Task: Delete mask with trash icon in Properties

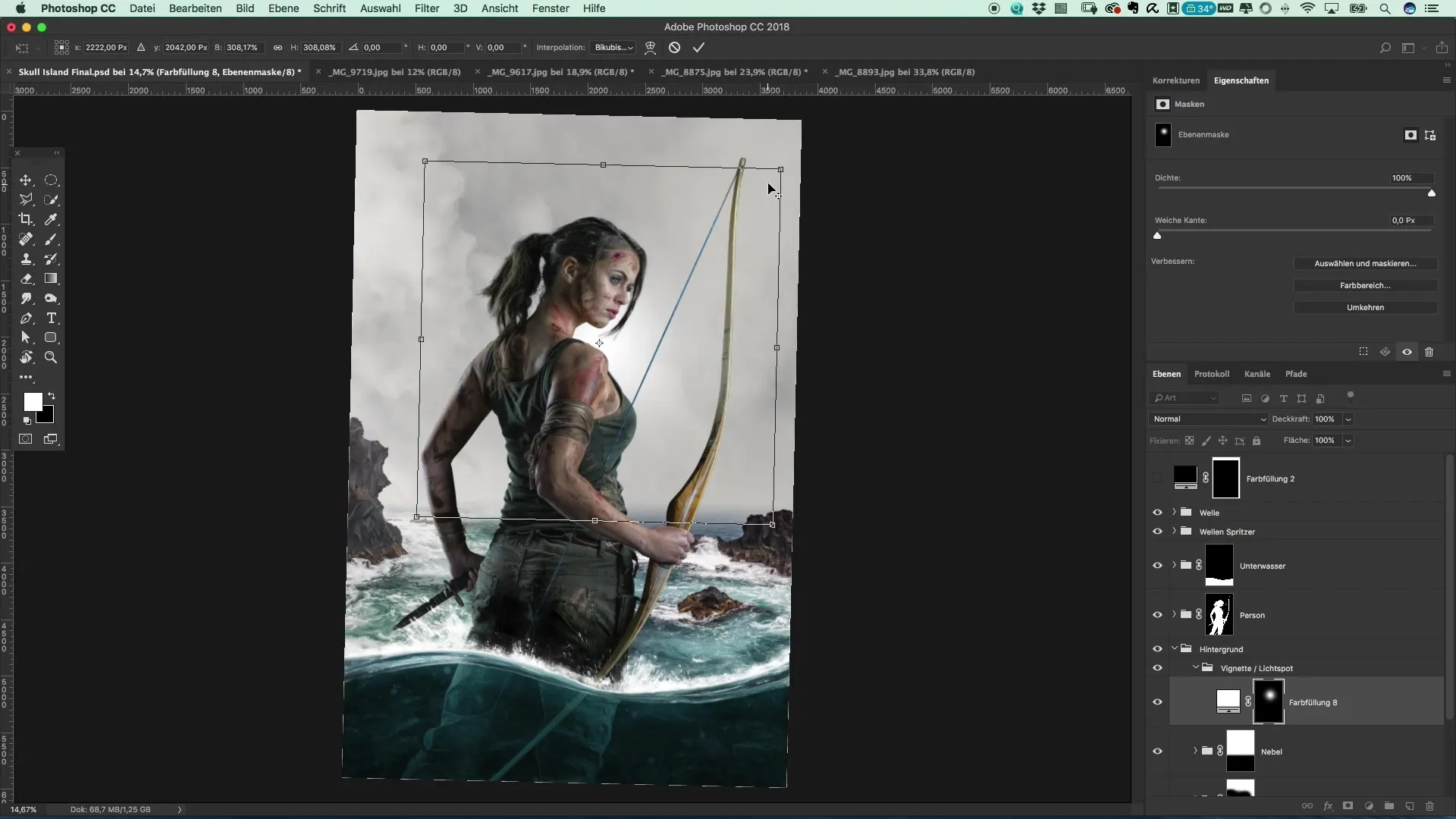Action: pos(1429,352)
